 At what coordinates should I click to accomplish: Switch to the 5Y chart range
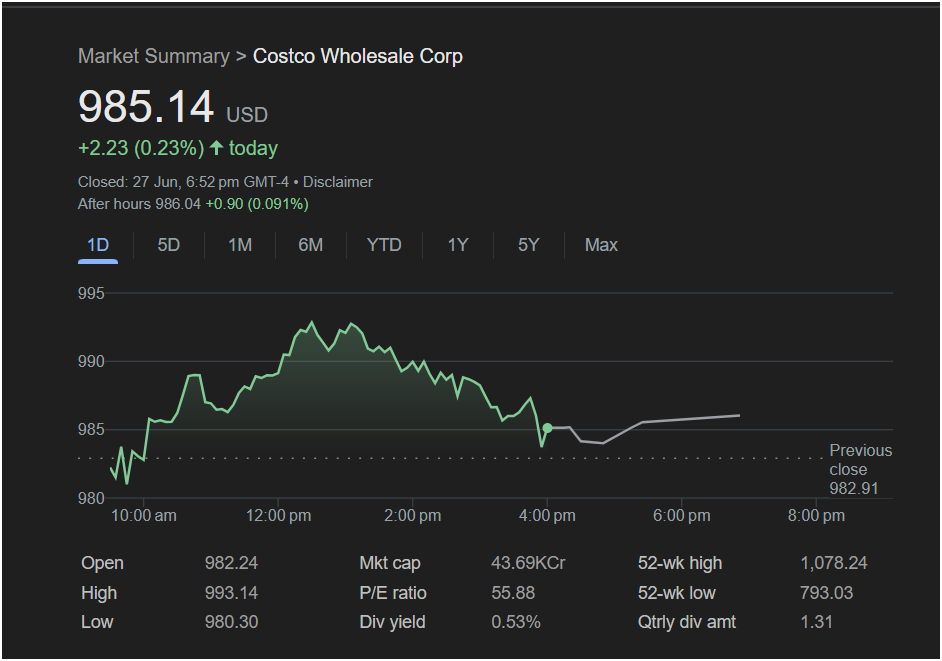[x=529, y=245]
